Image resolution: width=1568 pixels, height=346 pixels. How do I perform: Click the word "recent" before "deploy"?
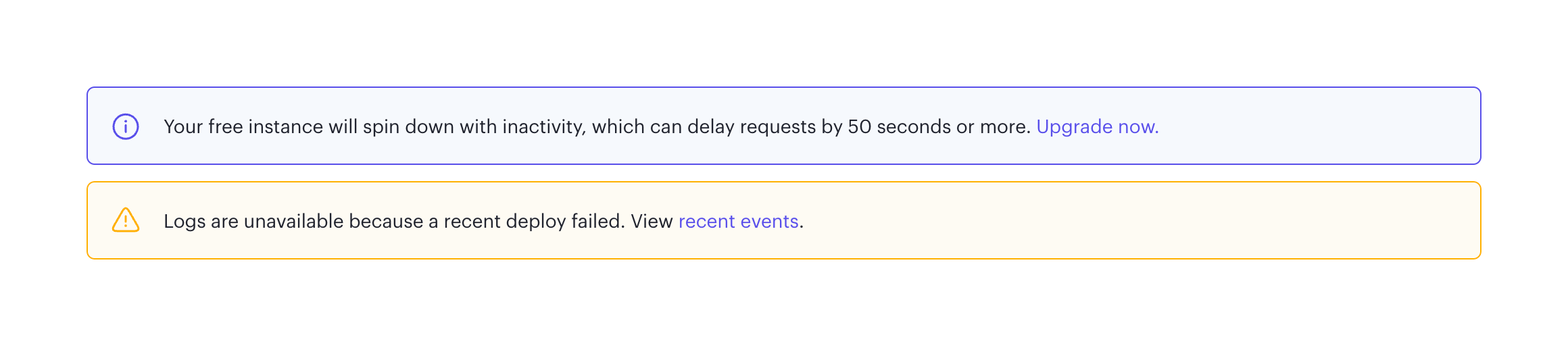click(x=472, y=222)
